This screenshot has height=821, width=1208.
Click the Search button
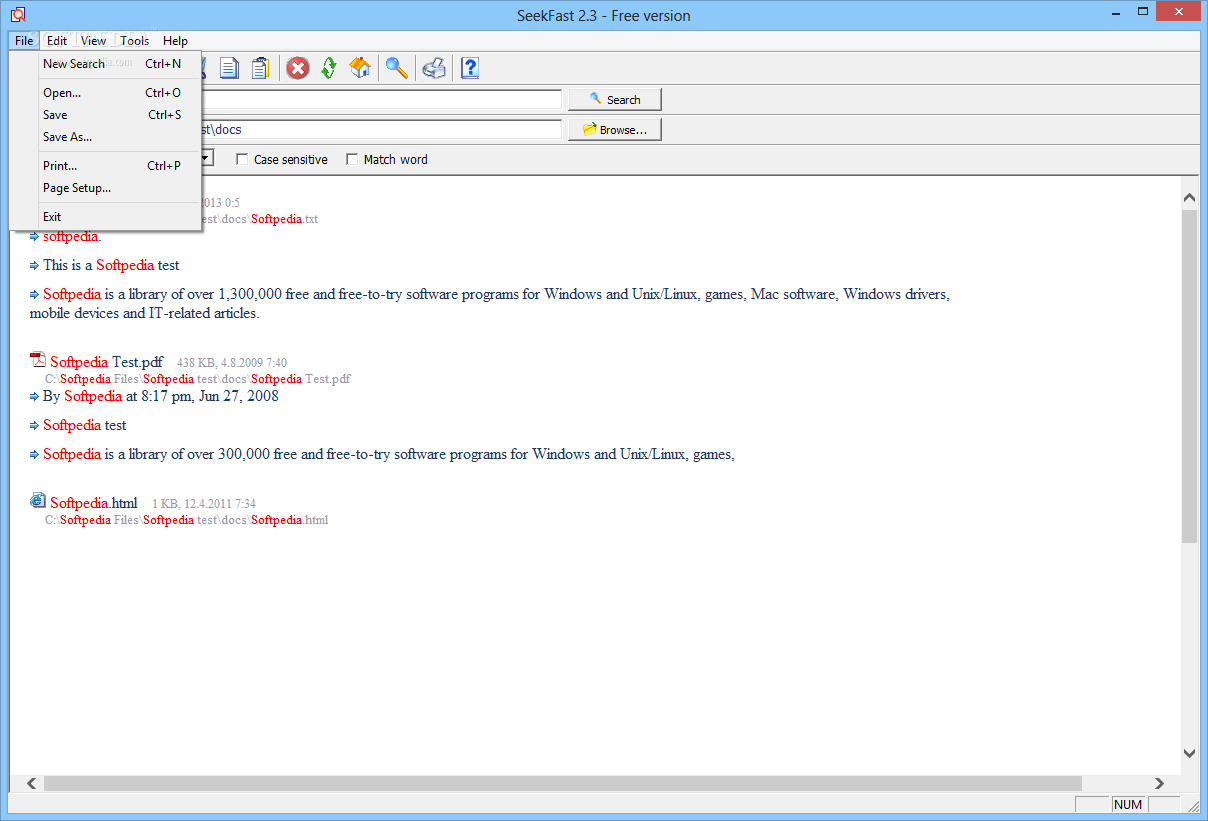pyautogui.click(x=615, y=100)
